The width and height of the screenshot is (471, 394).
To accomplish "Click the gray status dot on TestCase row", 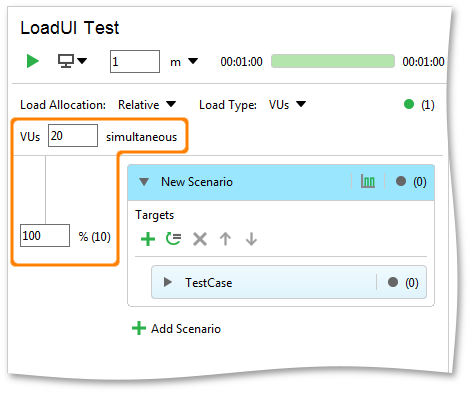I will pyautogui.click(x=393, y=282).
